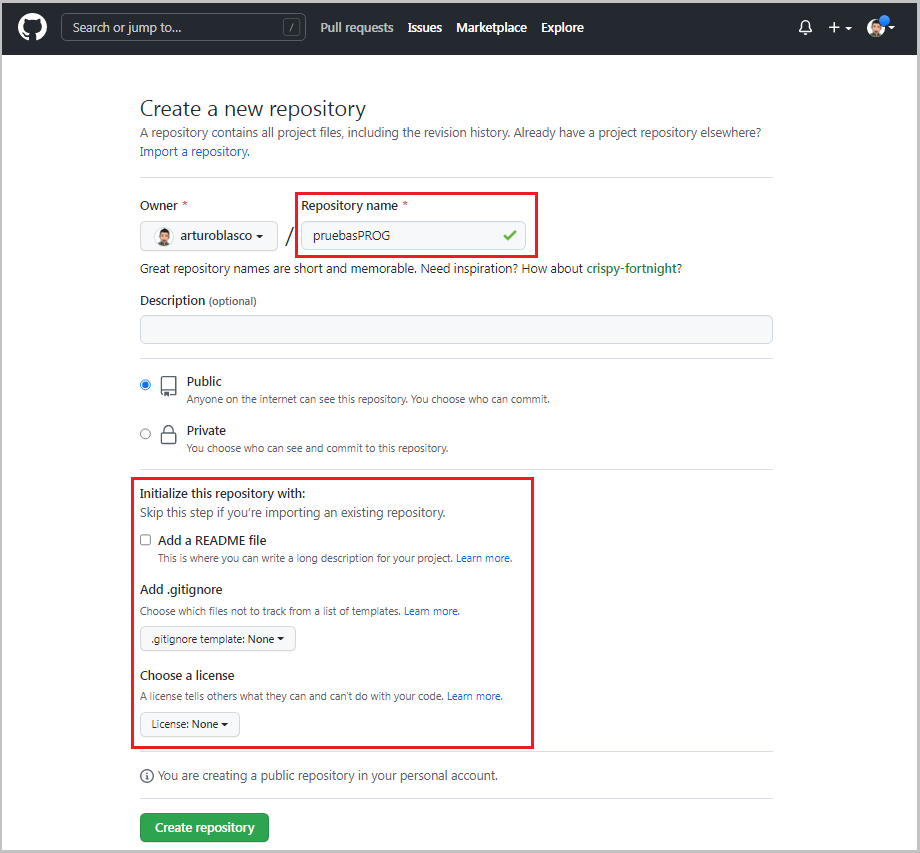Enable the Add a README file checkbox
Image resolution: width=920 pixels, height=853 pixels.
(145, 539)
